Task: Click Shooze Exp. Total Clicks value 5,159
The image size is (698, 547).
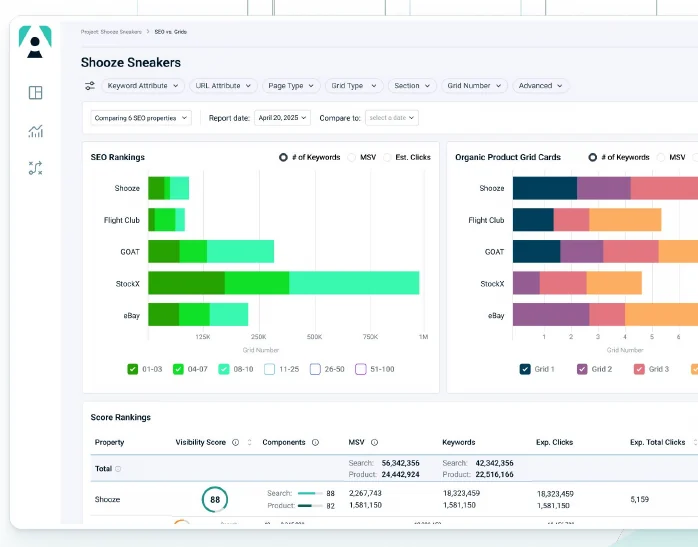Action: click(640, 499)
